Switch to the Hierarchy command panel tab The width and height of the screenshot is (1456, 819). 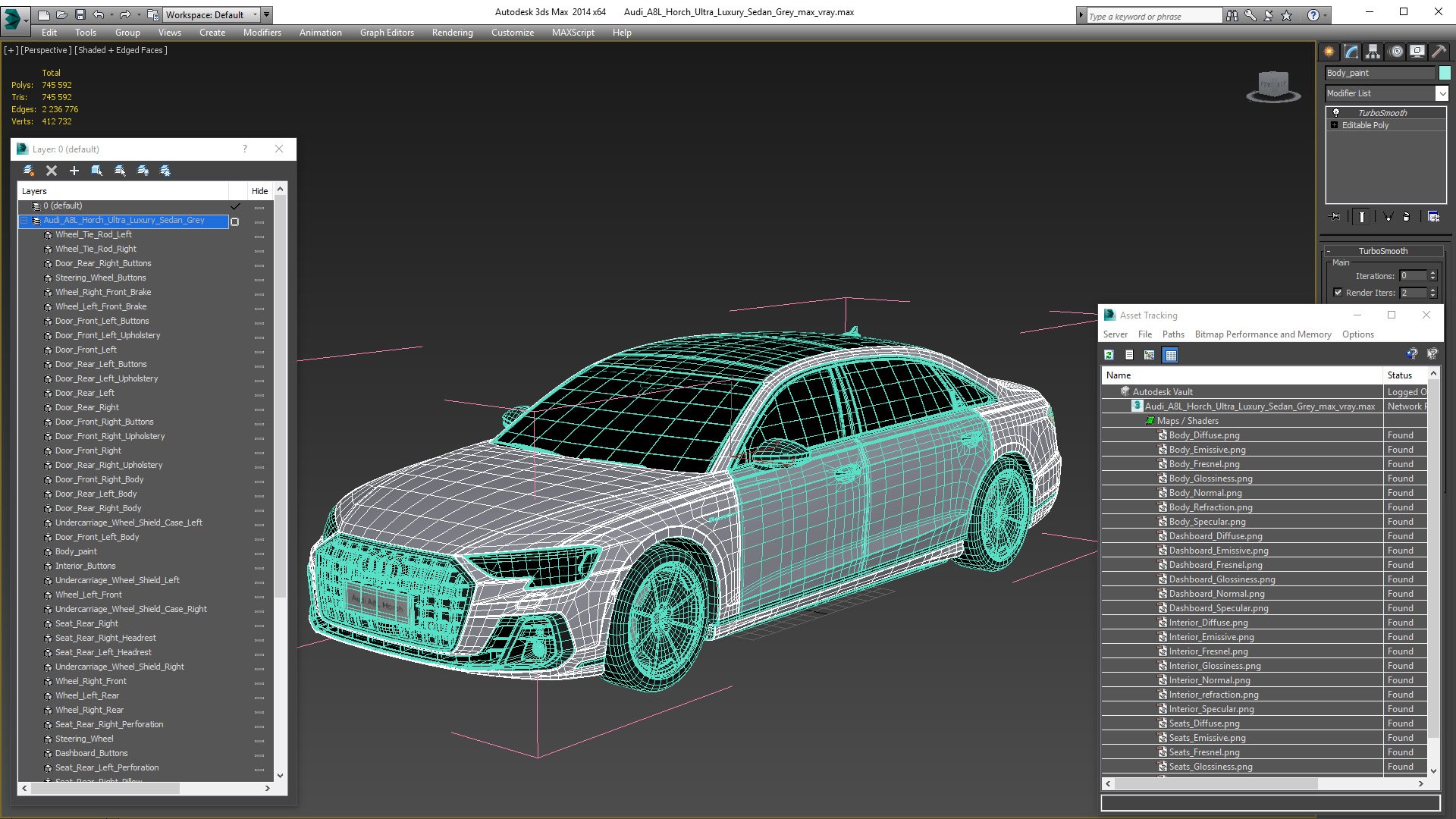coord(1373,52)
